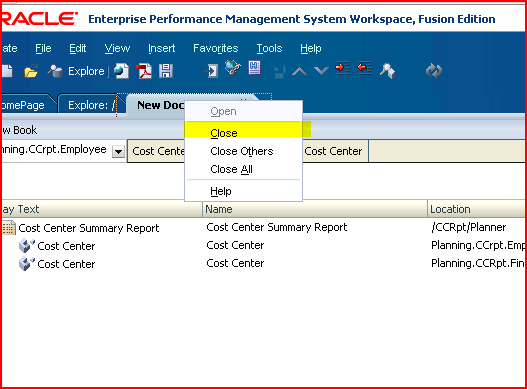Viewport: 527px width, 389px height.
Task: Click the Explore toolbar button
Action: 76,71
